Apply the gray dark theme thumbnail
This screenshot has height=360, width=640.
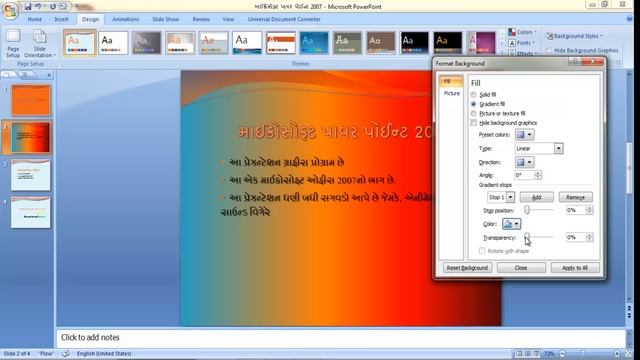point(147,43)
